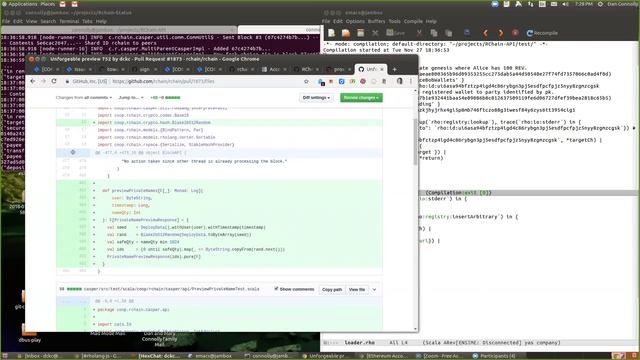
Task: Click Emacs search icon
Action: pos(467,33)
